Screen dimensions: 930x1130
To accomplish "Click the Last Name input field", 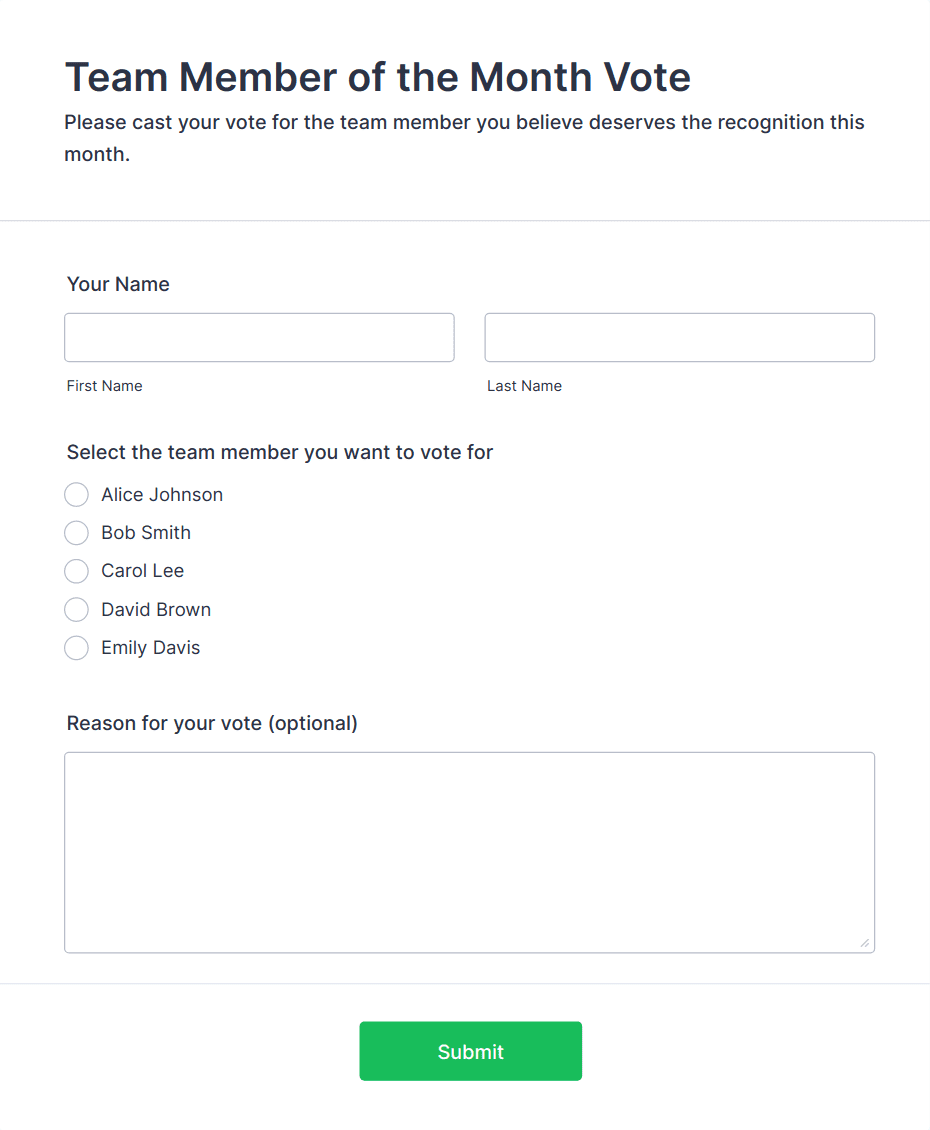I will [x=679, y=337].
